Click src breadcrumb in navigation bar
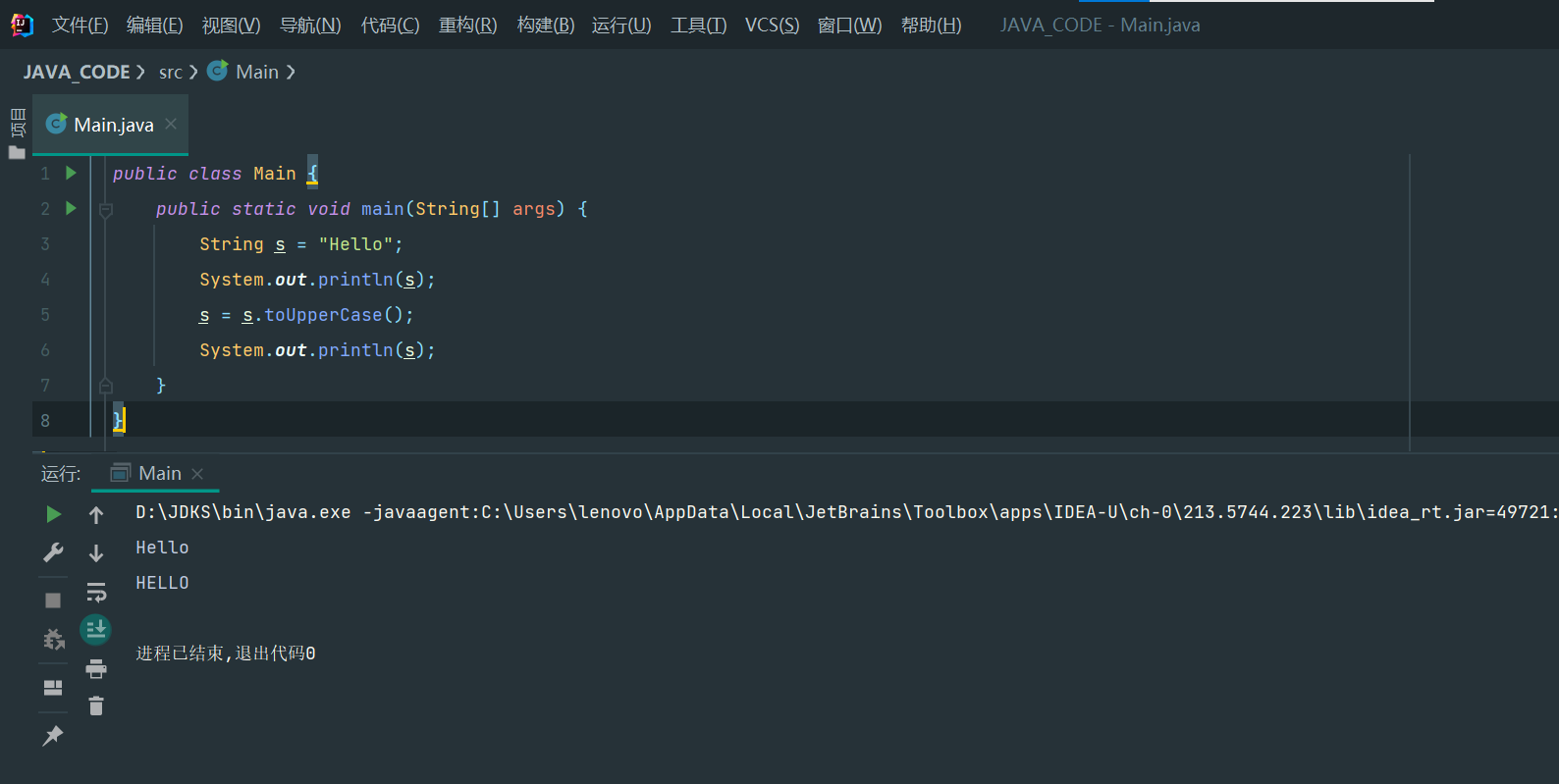Image resolution: width=1559 pixels, height=784 pixels. 171,72
